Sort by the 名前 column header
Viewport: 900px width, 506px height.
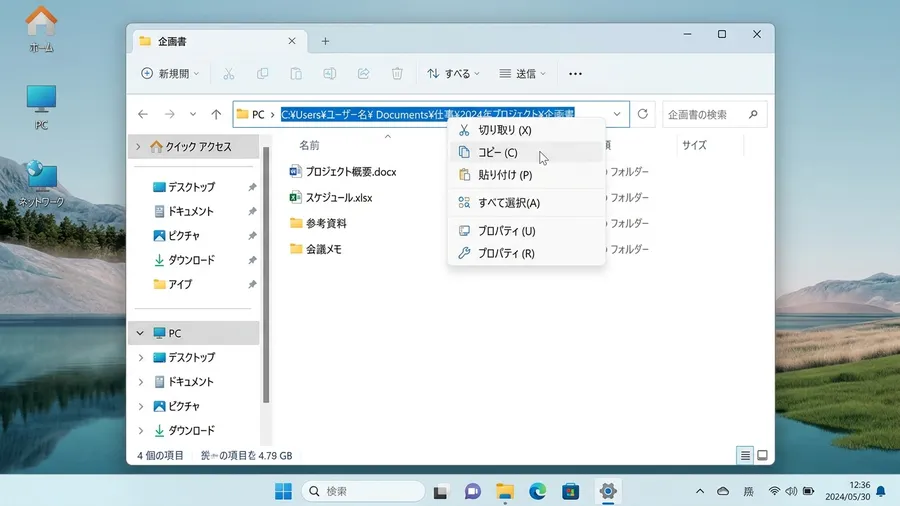pos(309,145)
